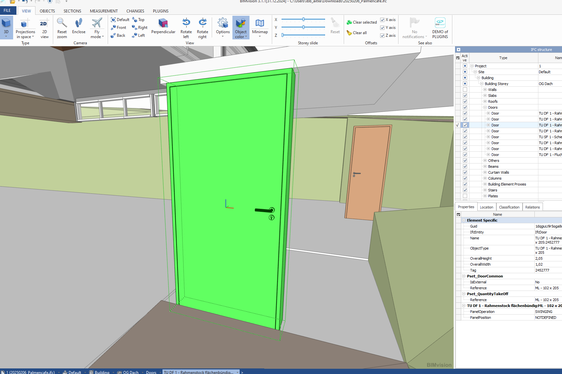Image resolution: width=562 pixels, height=374 pixels.
Task: Open the Relations properties tab
Action: pyautogui.click(x=532, y=207)
